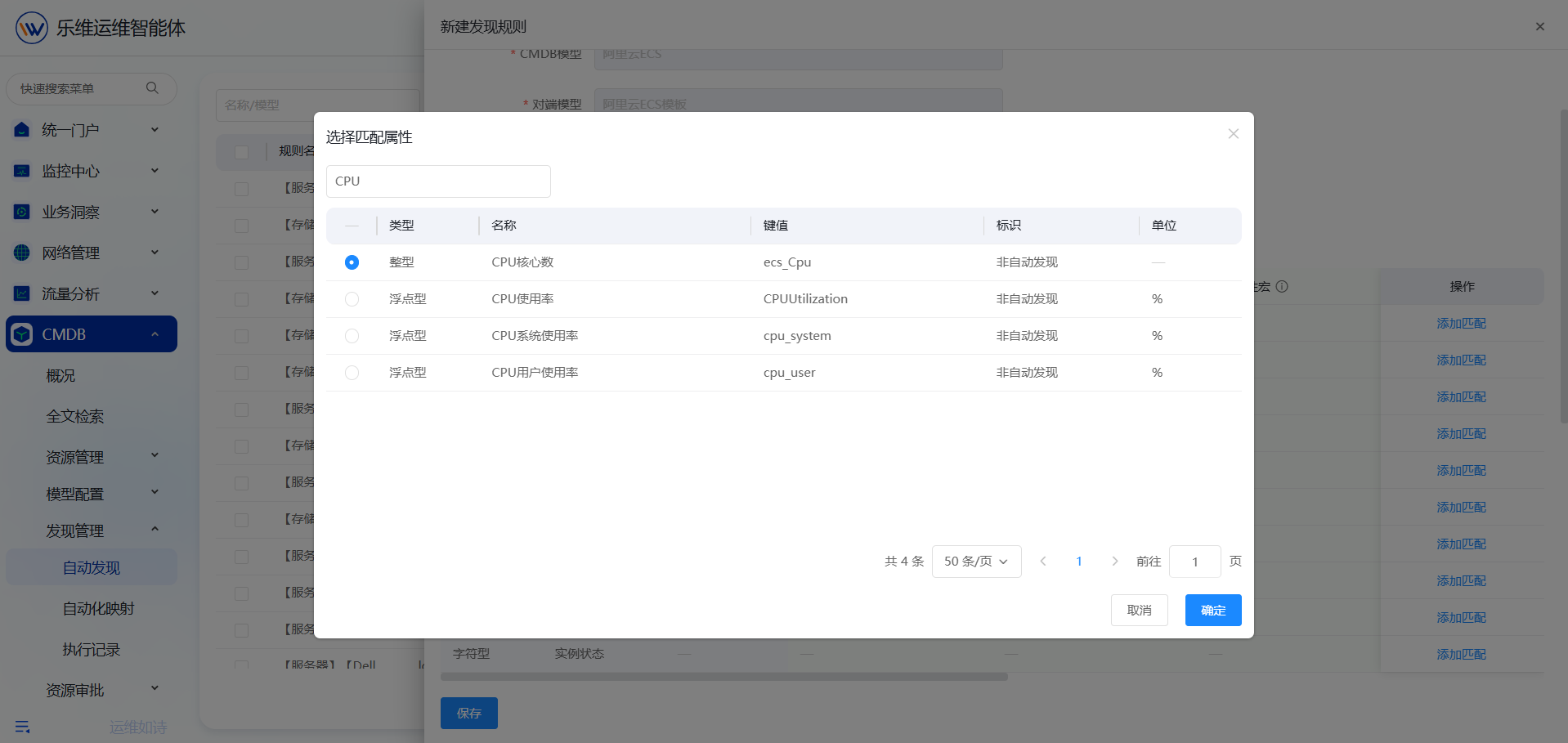Select the CPU核心数 radio button
Screen dimensions: 1568x743
point(352,262)
